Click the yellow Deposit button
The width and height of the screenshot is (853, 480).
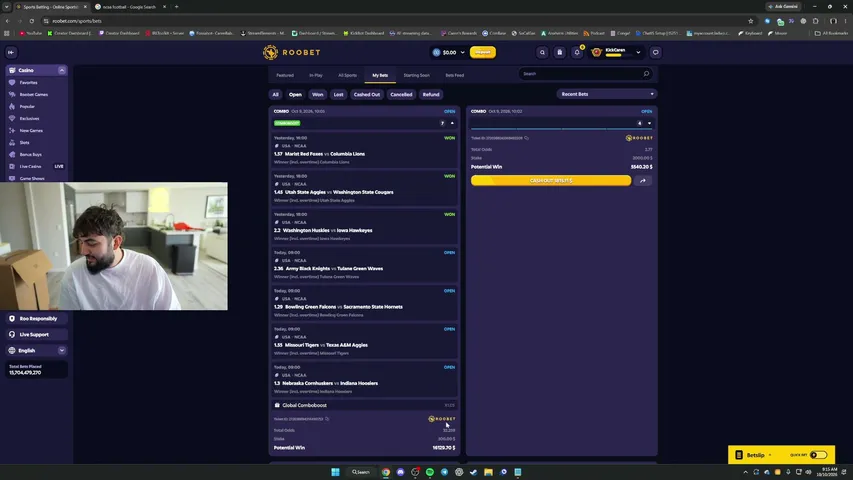(483, 52)
